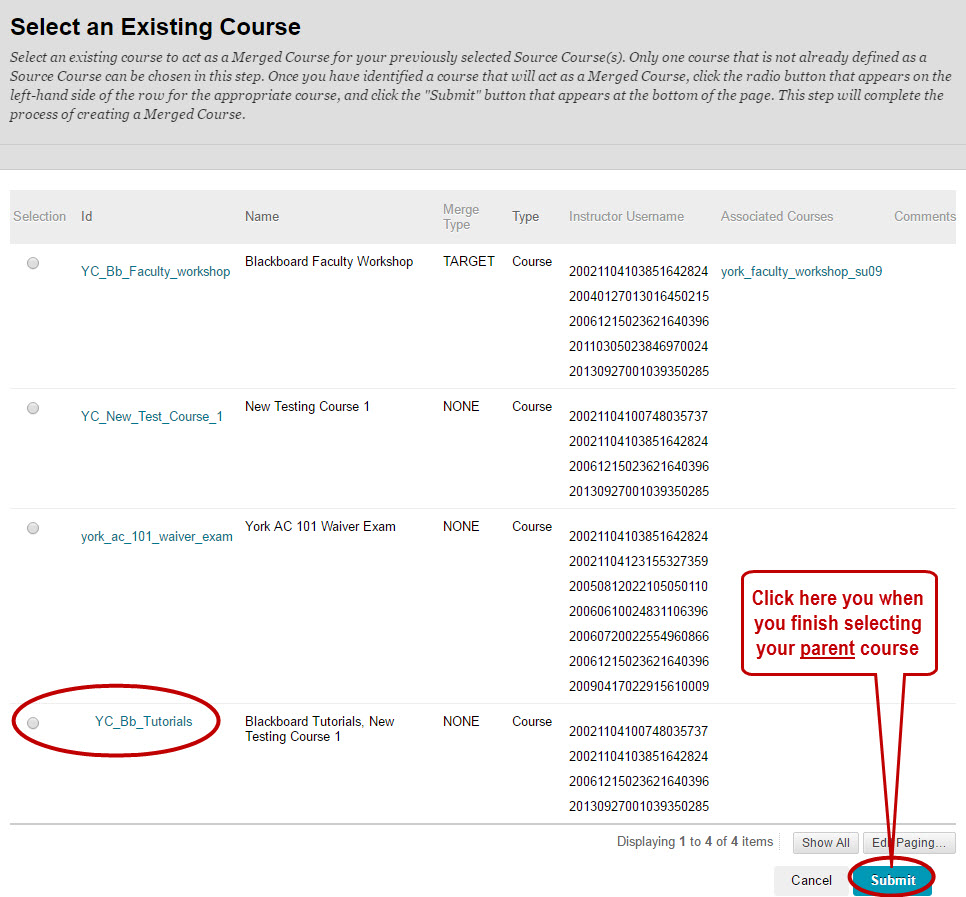Screen dimensions: 966x897
Task: Open the YC_Bb_Faculty_workshop course link
Action: (x=155, y=272)
